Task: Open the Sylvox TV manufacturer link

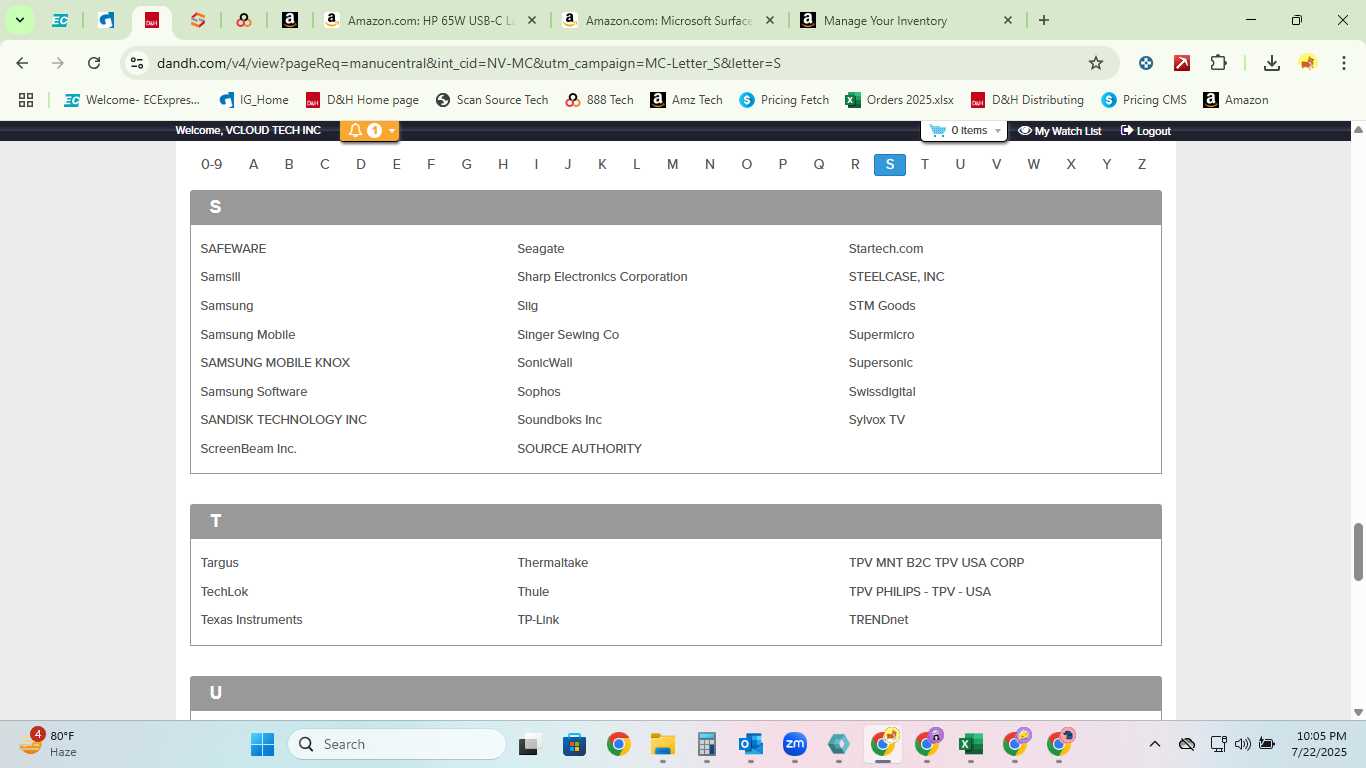Action: [x=877, y=420]
